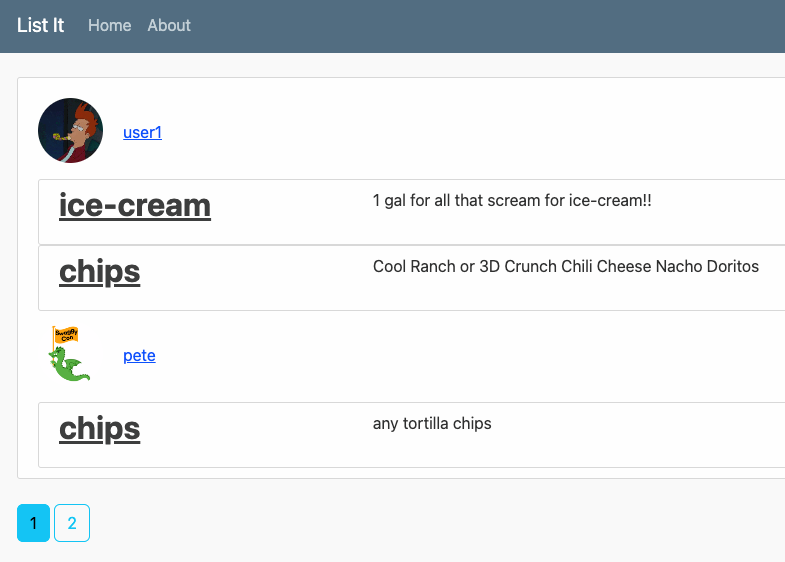Select pagination page 1 button
Screen dimensions: 785x562
34,523
